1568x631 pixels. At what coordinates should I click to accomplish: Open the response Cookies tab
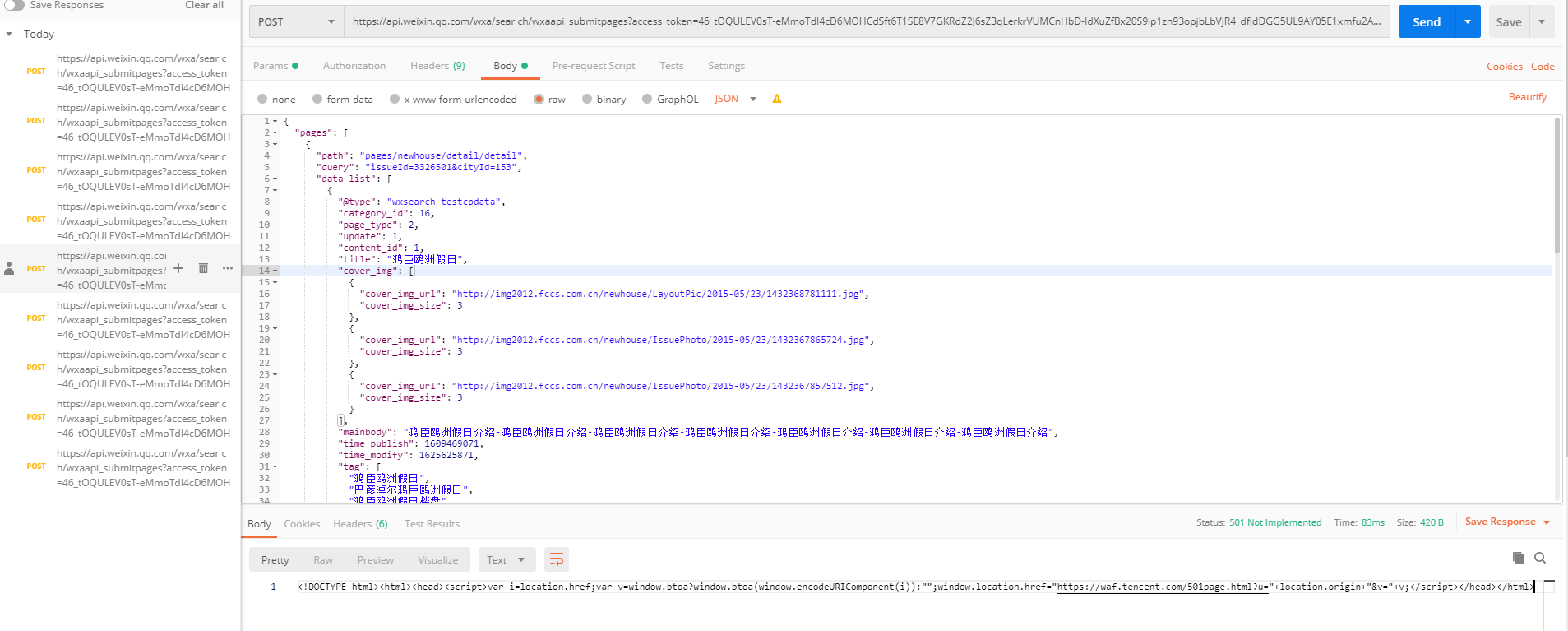(302, 524)
